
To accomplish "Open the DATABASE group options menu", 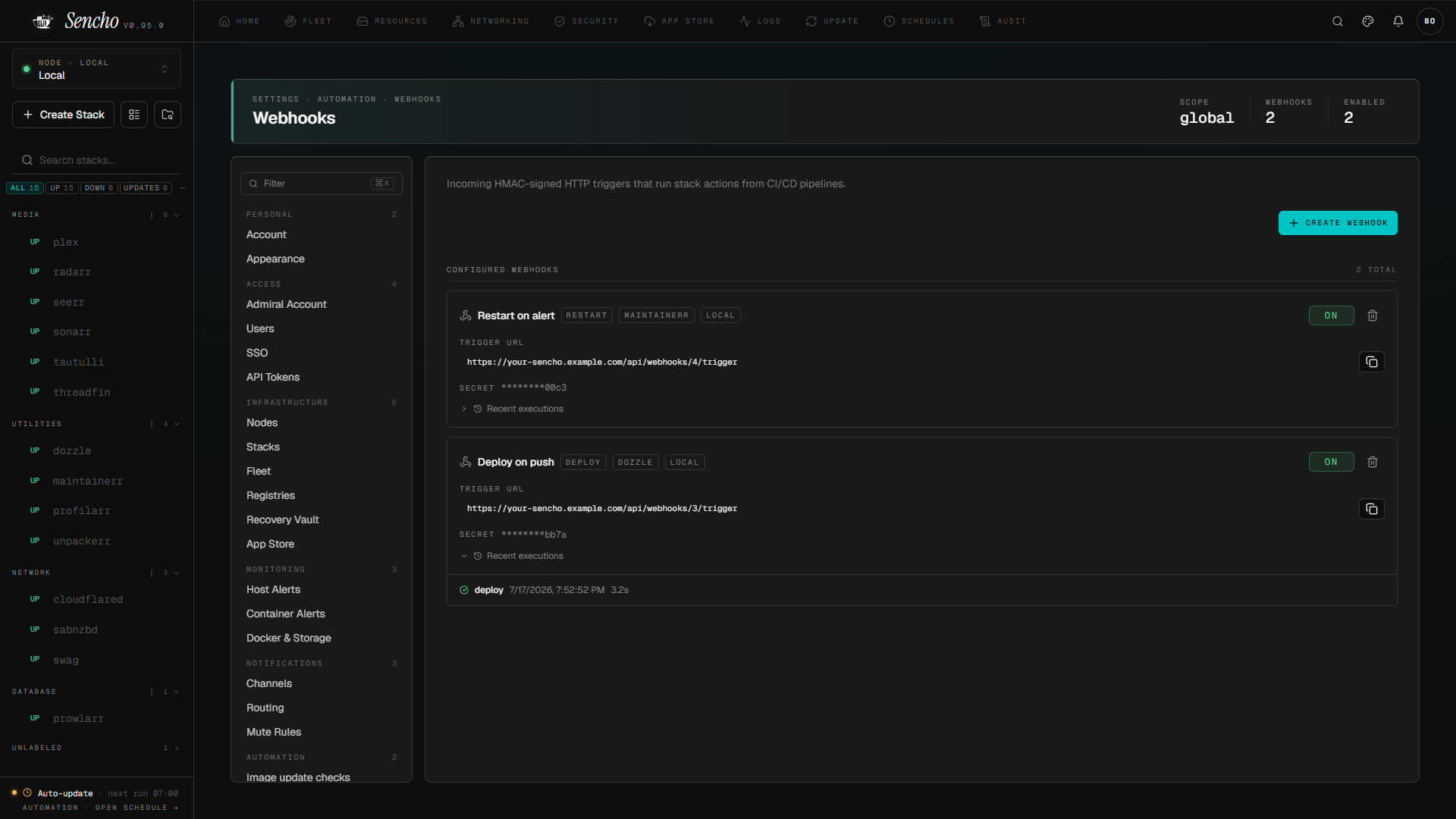I will [x=152, y=692].
